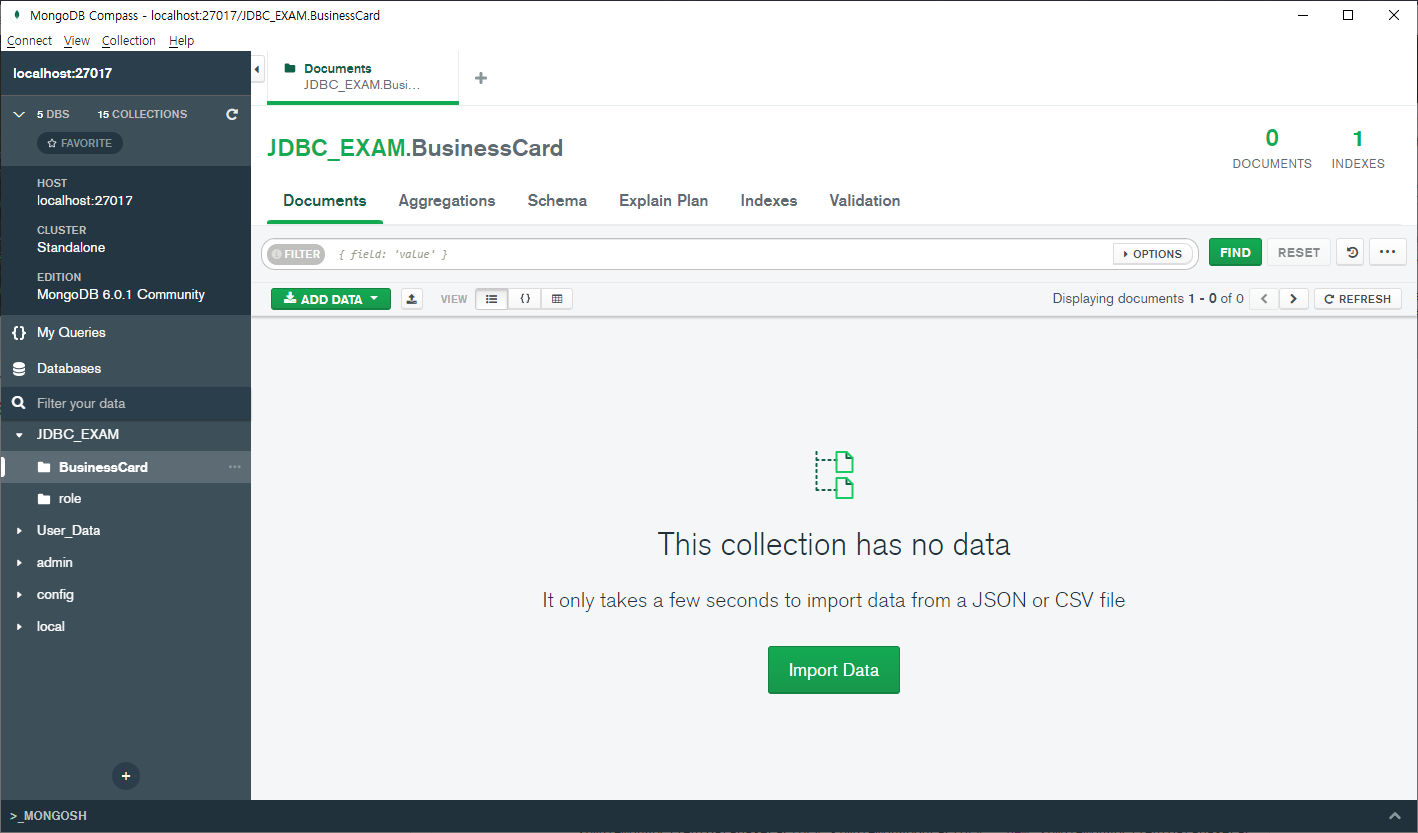
Task: Click the export collection icon
Action: coord(412,299)
